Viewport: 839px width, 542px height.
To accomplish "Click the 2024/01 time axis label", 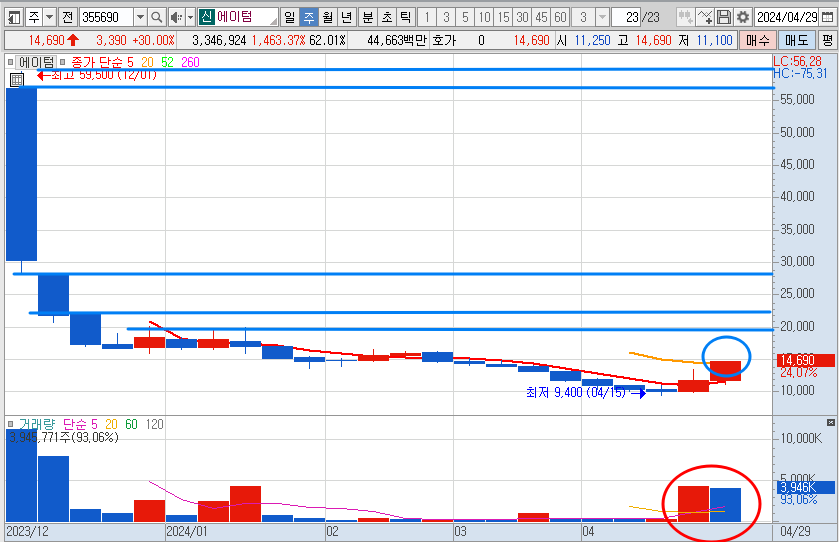I will (186, 531).
